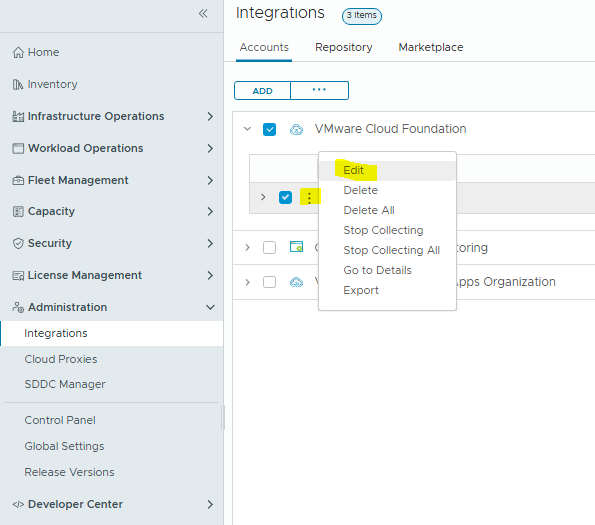Screen dimensions: 595x525
Task: Click the VMware Cloud Foundation row title
Action: pos(390,129)
